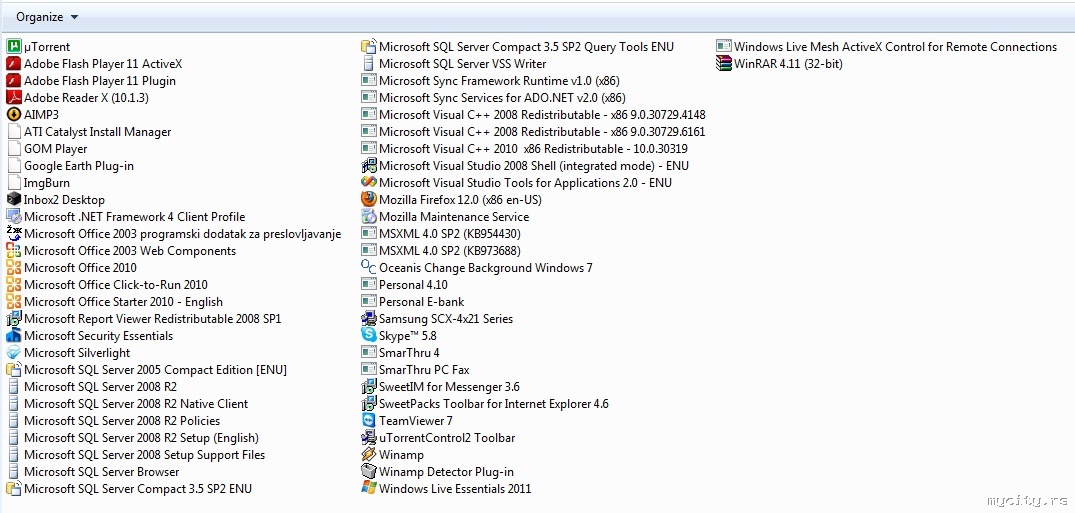Click the µTorrent green icon
The height and width of the screenshot is (513, 1075).
[x=14, y=47]
